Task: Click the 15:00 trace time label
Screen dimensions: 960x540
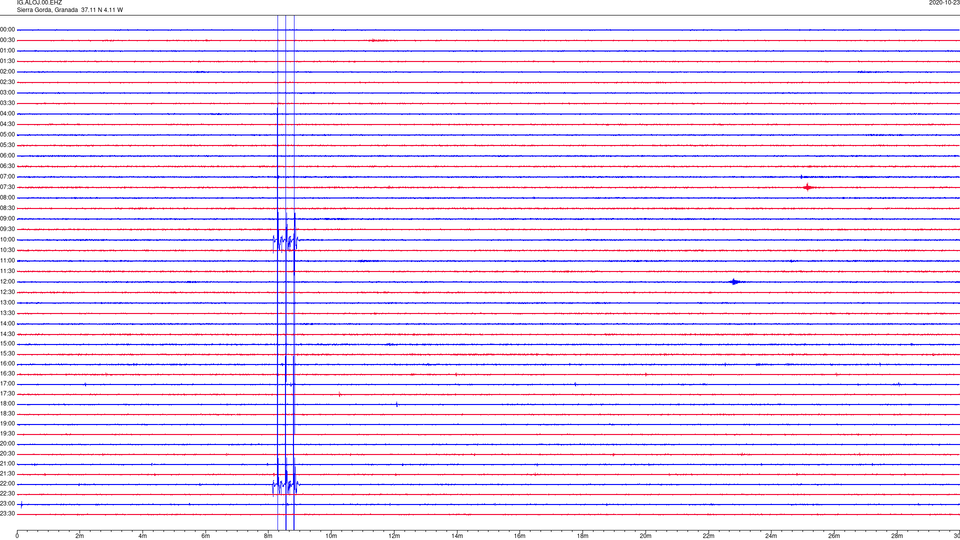Action: pyautogui.click(x=7, y=344)
